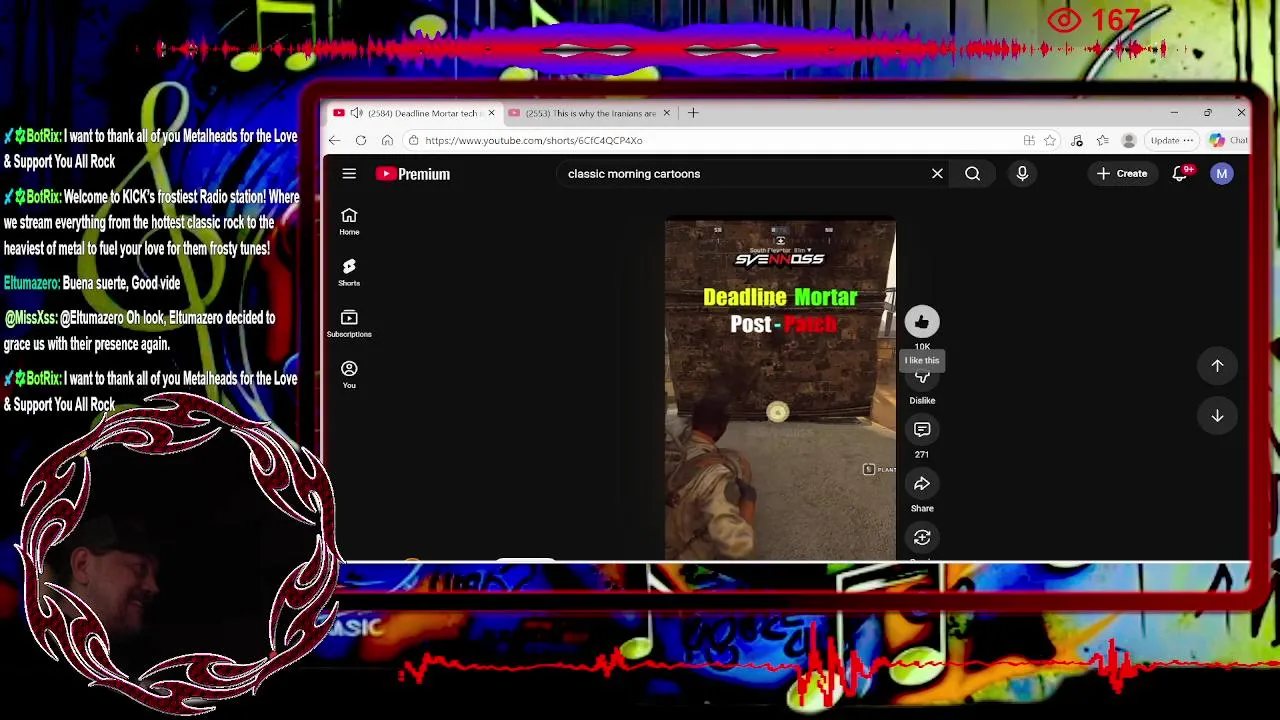The width and height of the screenshot is (1280, 720).
Task: Click the YouTube Premium logo
Action: (413, 174)
